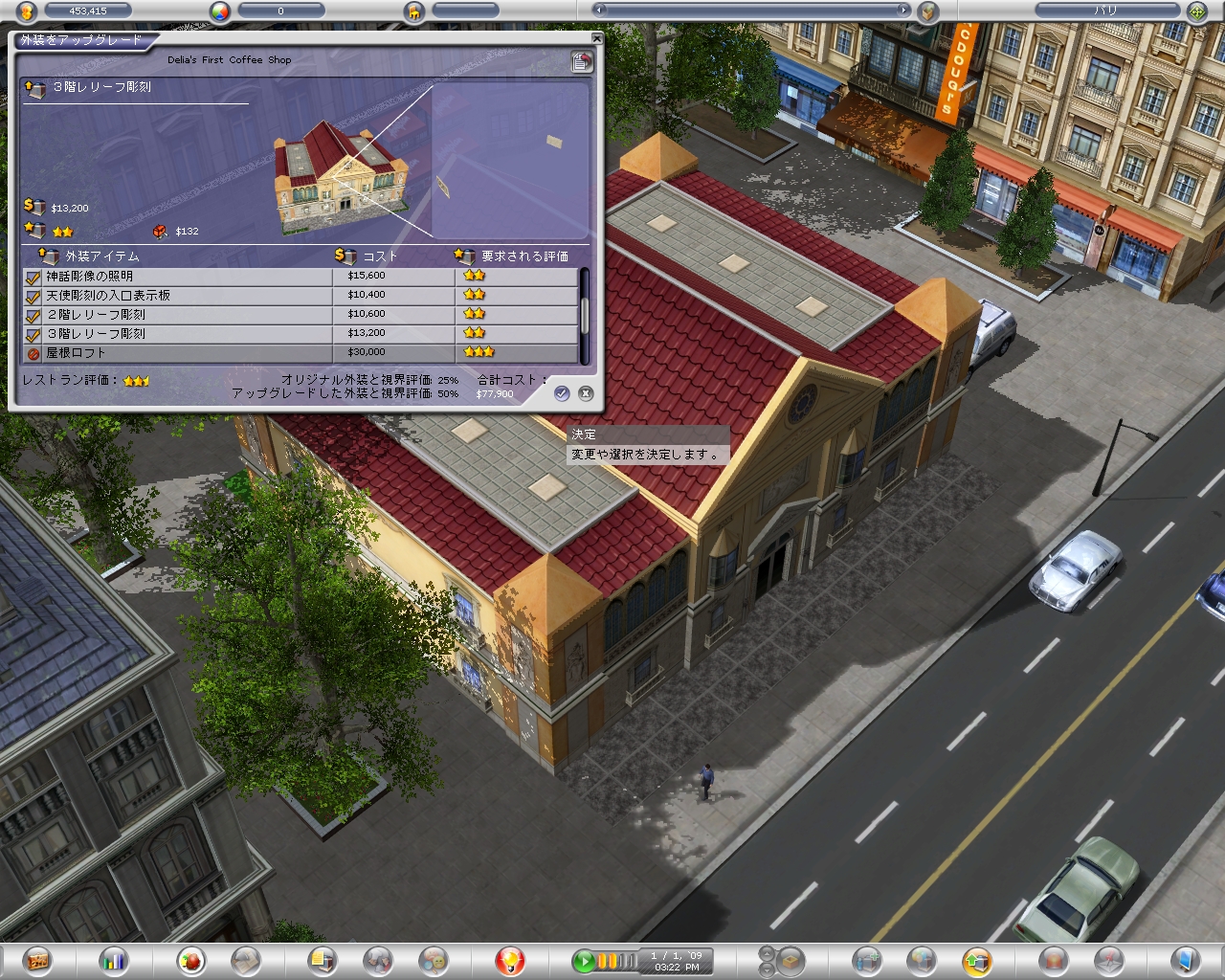The image size is (1225, 980).
Task: Select the 屋根ロフト row name
Action: (x=77, y=353)
